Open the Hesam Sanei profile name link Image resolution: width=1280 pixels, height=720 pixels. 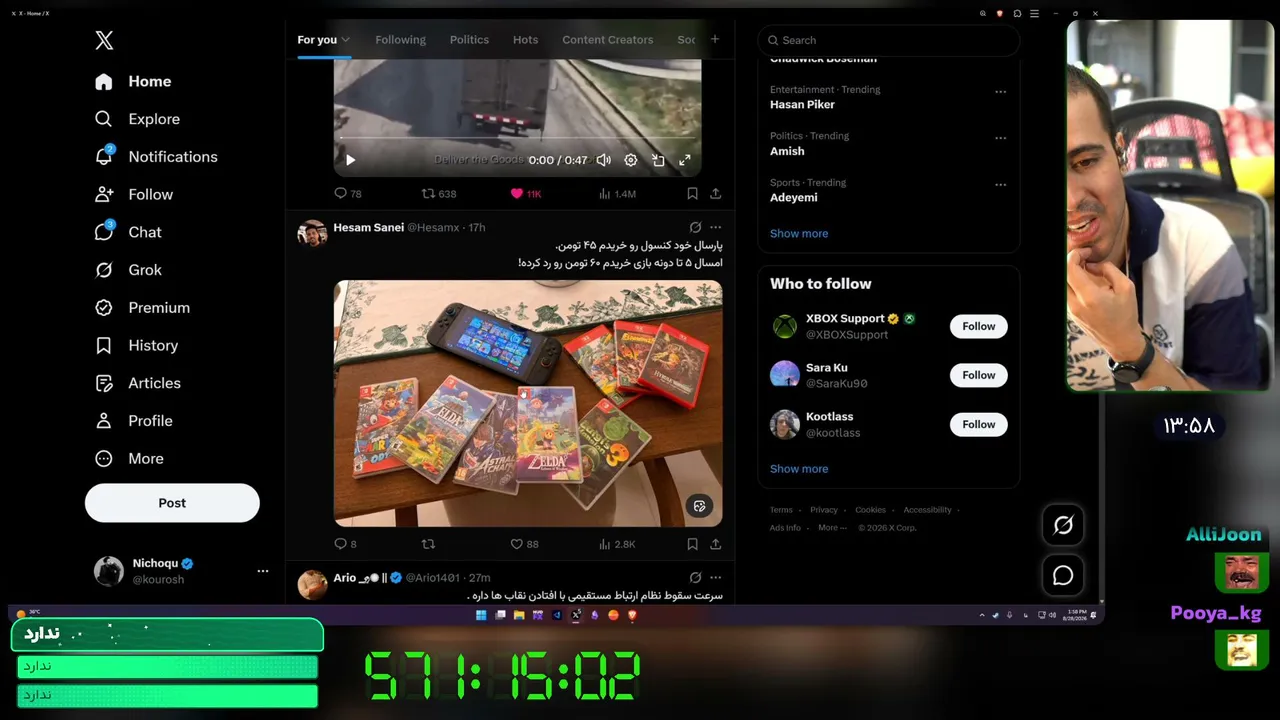[x=368, y=227]
